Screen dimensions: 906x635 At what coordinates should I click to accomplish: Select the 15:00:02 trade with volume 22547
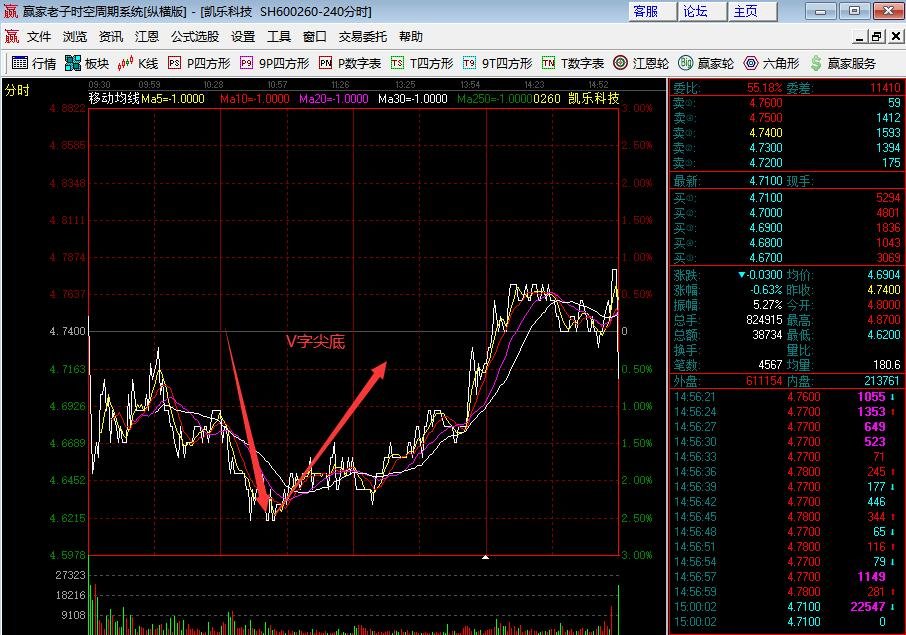(x=785, y=607)
